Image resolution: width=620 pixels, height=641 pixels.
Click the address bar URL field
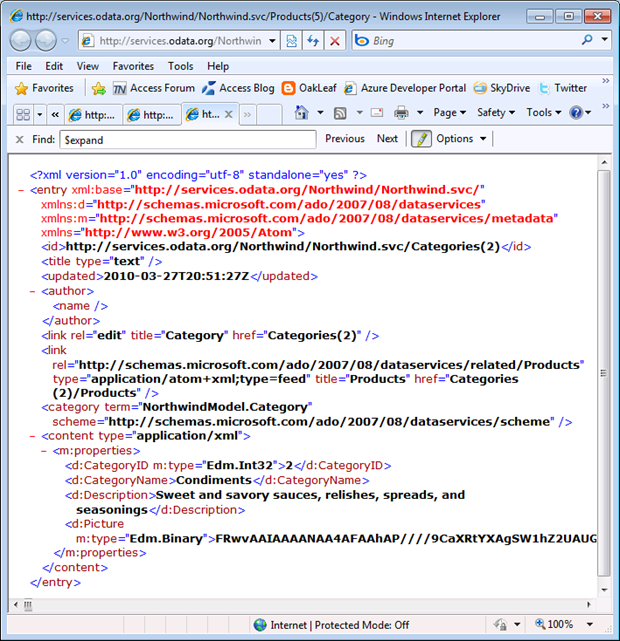click(x=172, y=41)
